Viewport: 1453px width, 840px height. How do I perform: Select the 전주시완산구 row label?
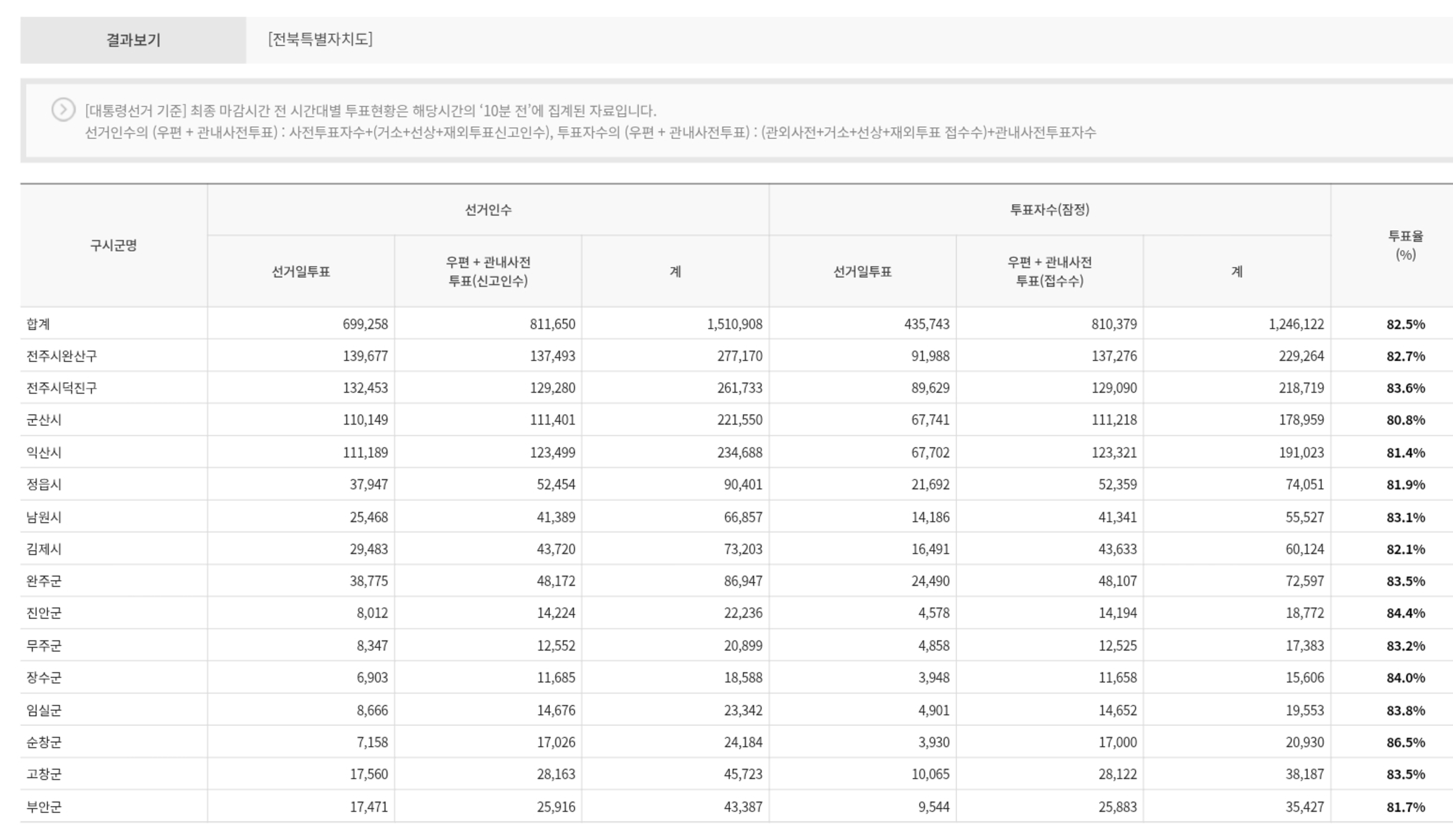tap(62, 356)
